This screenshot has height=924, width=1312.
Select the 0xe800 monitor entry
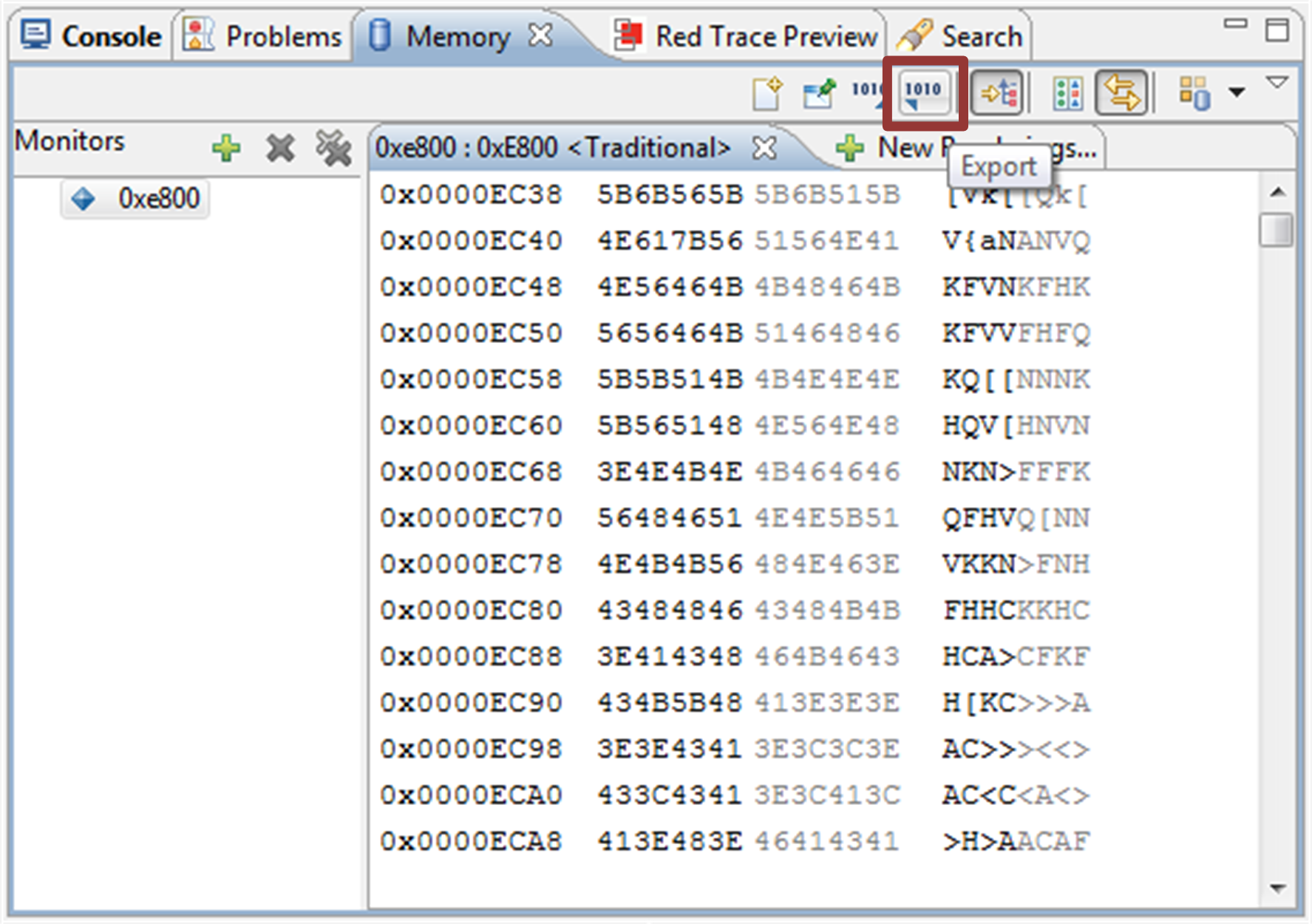click(136, 198)
